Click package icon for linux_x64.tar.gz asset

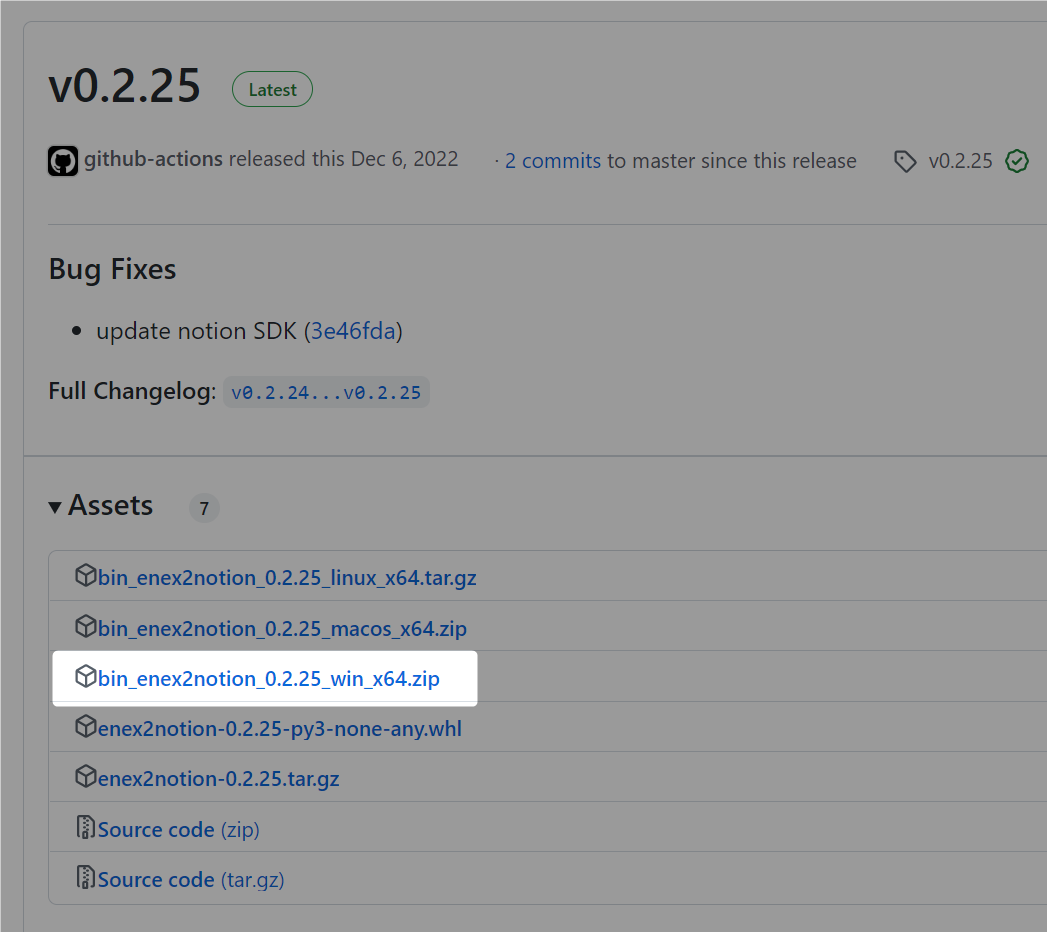coord(85,575)
